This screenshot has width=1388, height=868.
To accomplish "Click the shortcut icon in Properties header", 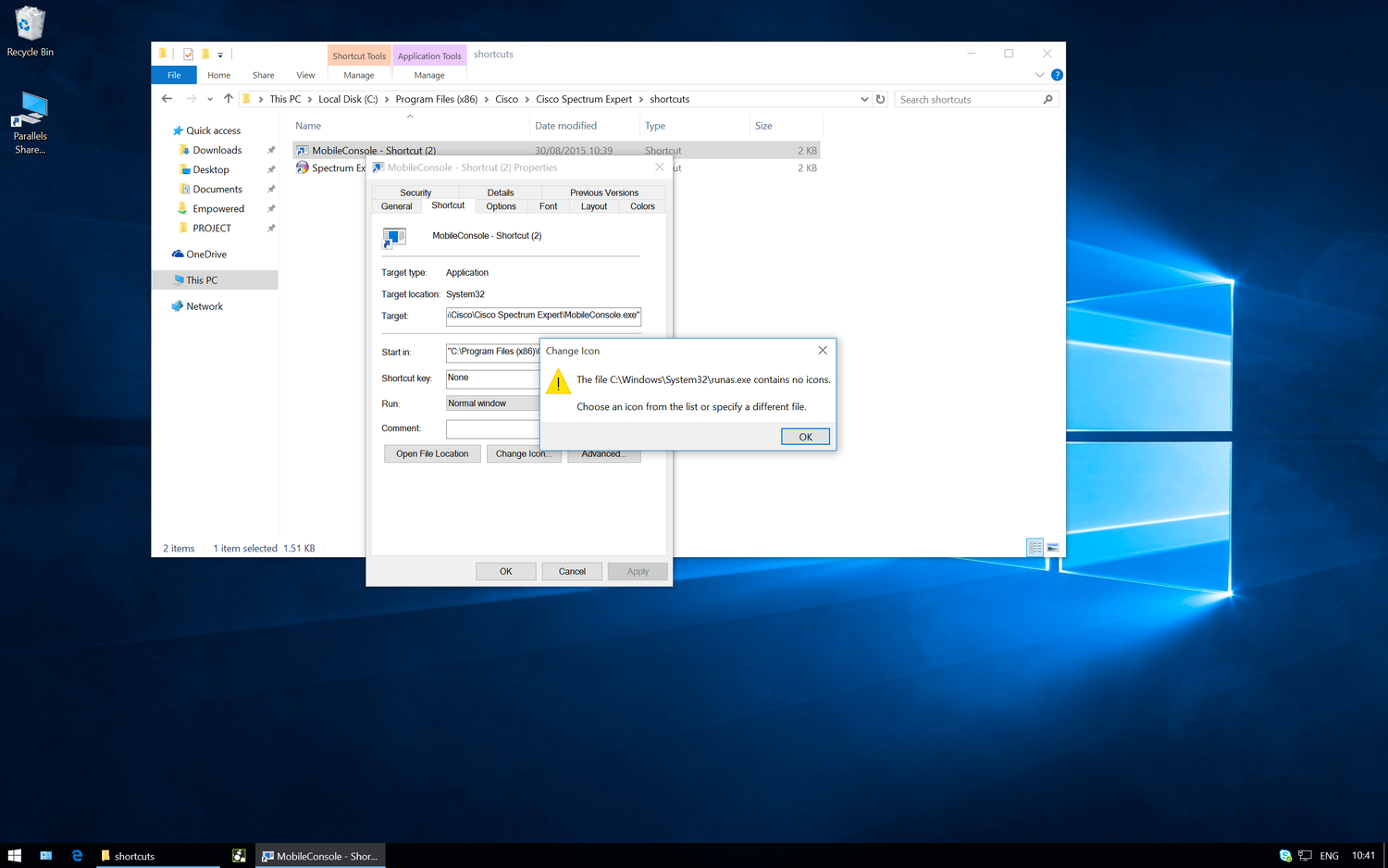I will coord(394,238).
